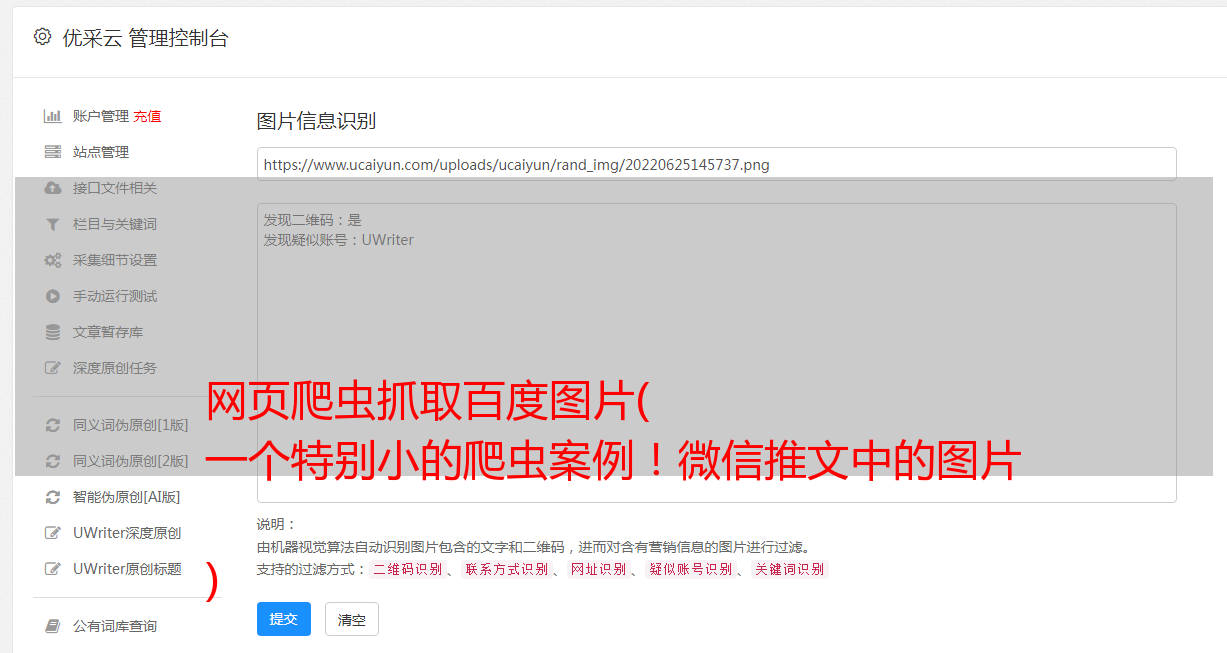
Task: Click the gears icon beside 采集细节设置
Action: click(53, 260)
